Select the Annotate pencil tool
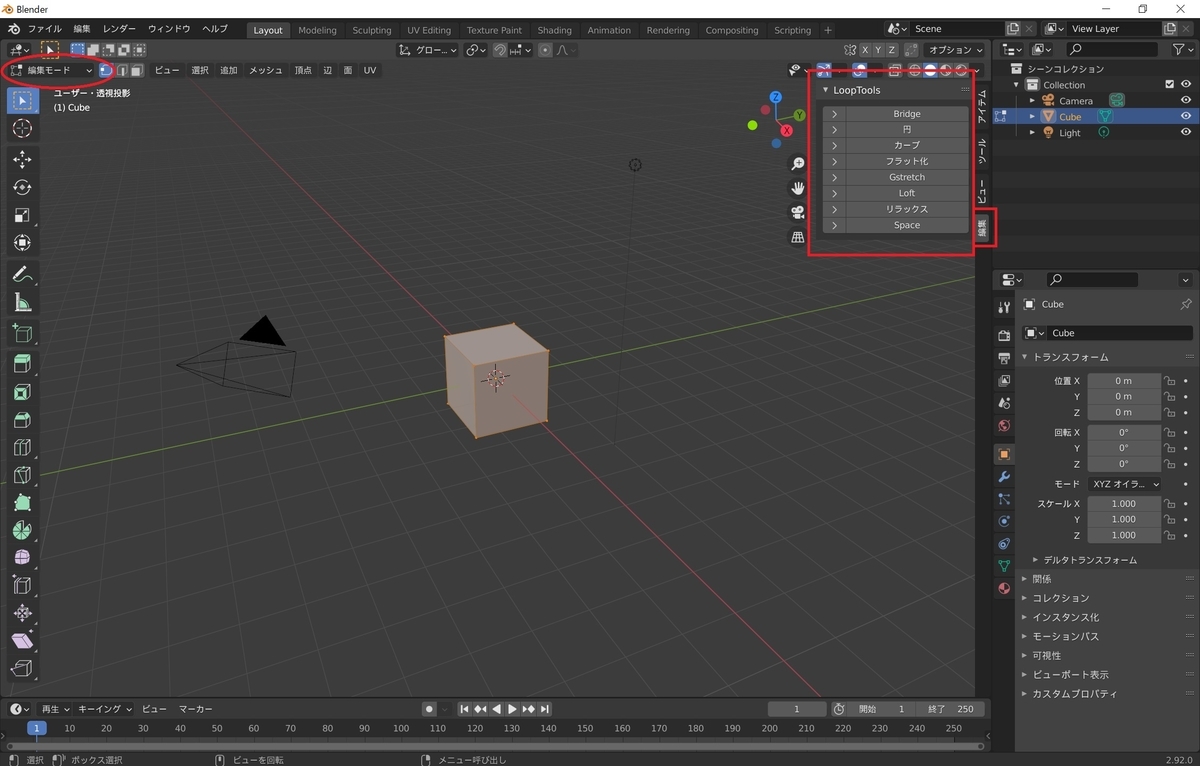Viewport: 1200px width, 766px height. click(x=22, y=275)
